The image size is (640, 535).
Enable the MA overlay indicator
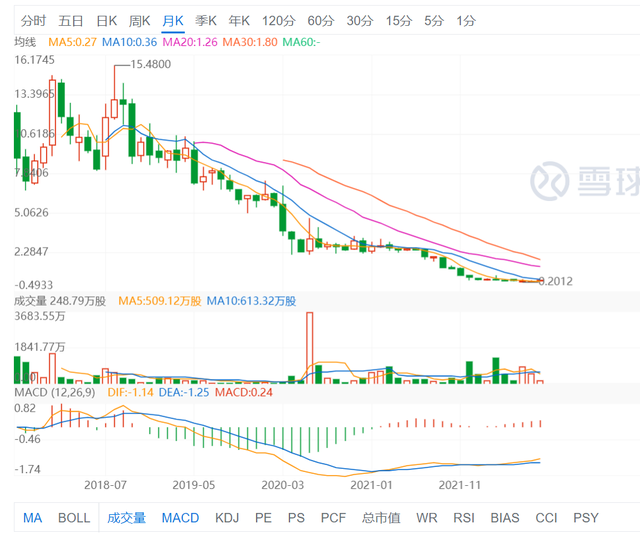pos(32,518)
